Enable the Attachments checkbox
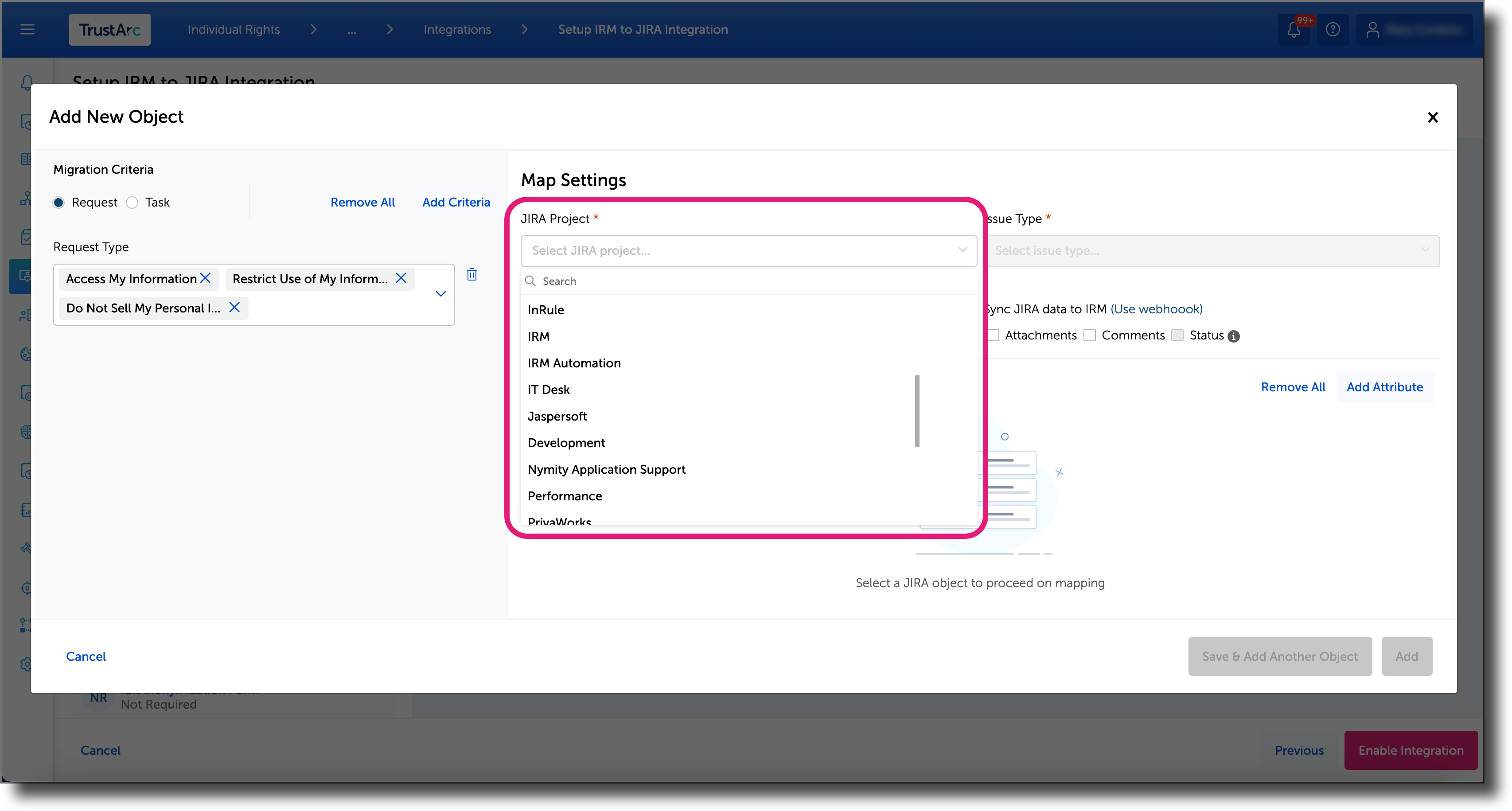 (x=993, y=335)
